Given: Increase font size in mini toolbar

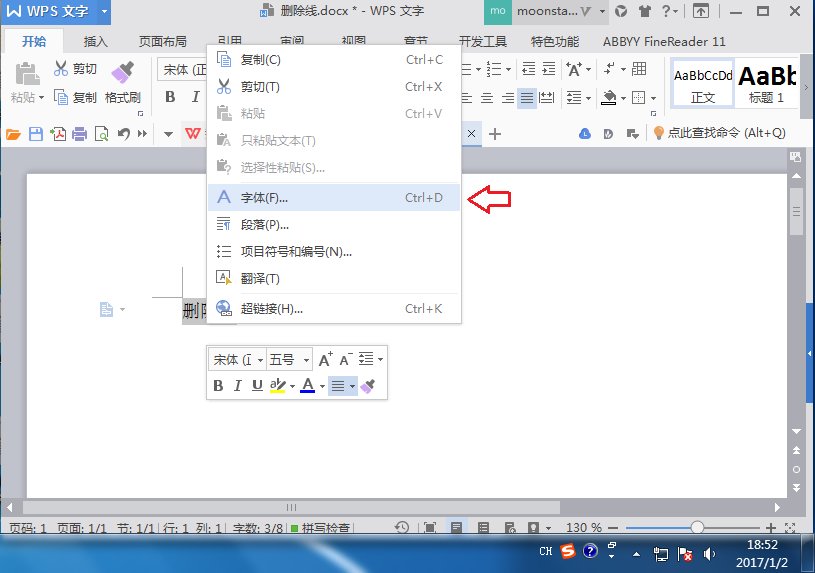Looking at the screenshot, I should pyautogui.click(x=325, y=359).
